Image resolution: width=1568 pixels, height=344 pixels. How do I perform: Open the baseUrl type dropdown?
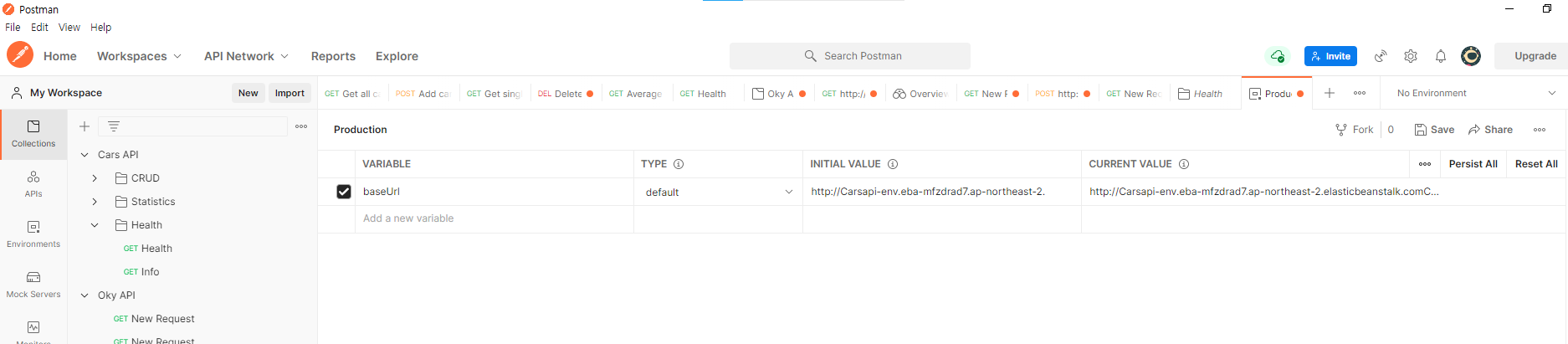718,192
